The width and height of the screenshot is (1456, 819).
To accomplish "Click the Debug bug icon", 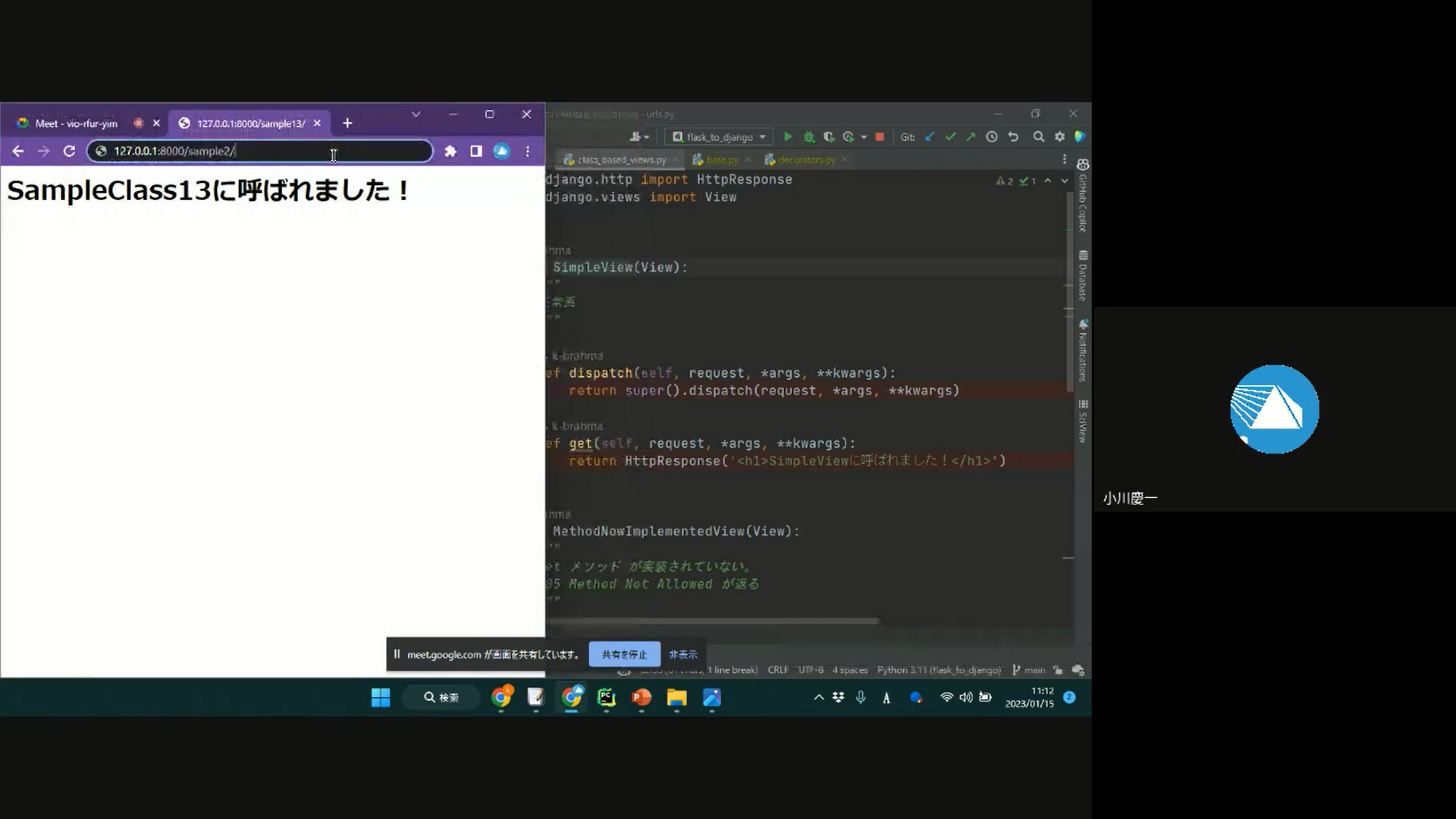I will point(809,137).
